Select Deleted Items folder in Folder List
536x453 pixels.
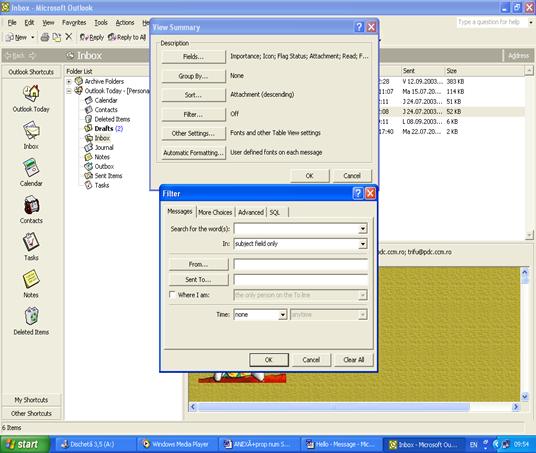point(112,119)
